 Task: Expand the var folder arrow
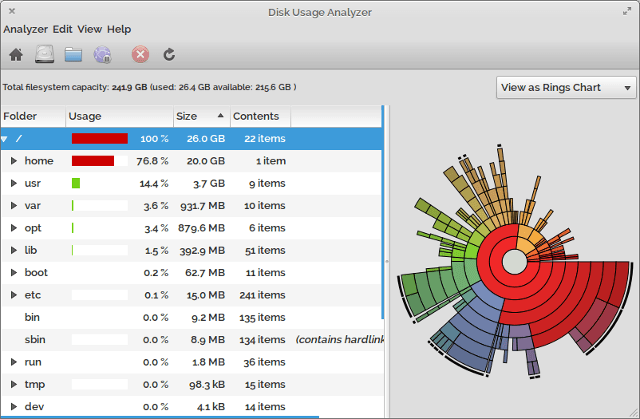click(x=13, y=206)
